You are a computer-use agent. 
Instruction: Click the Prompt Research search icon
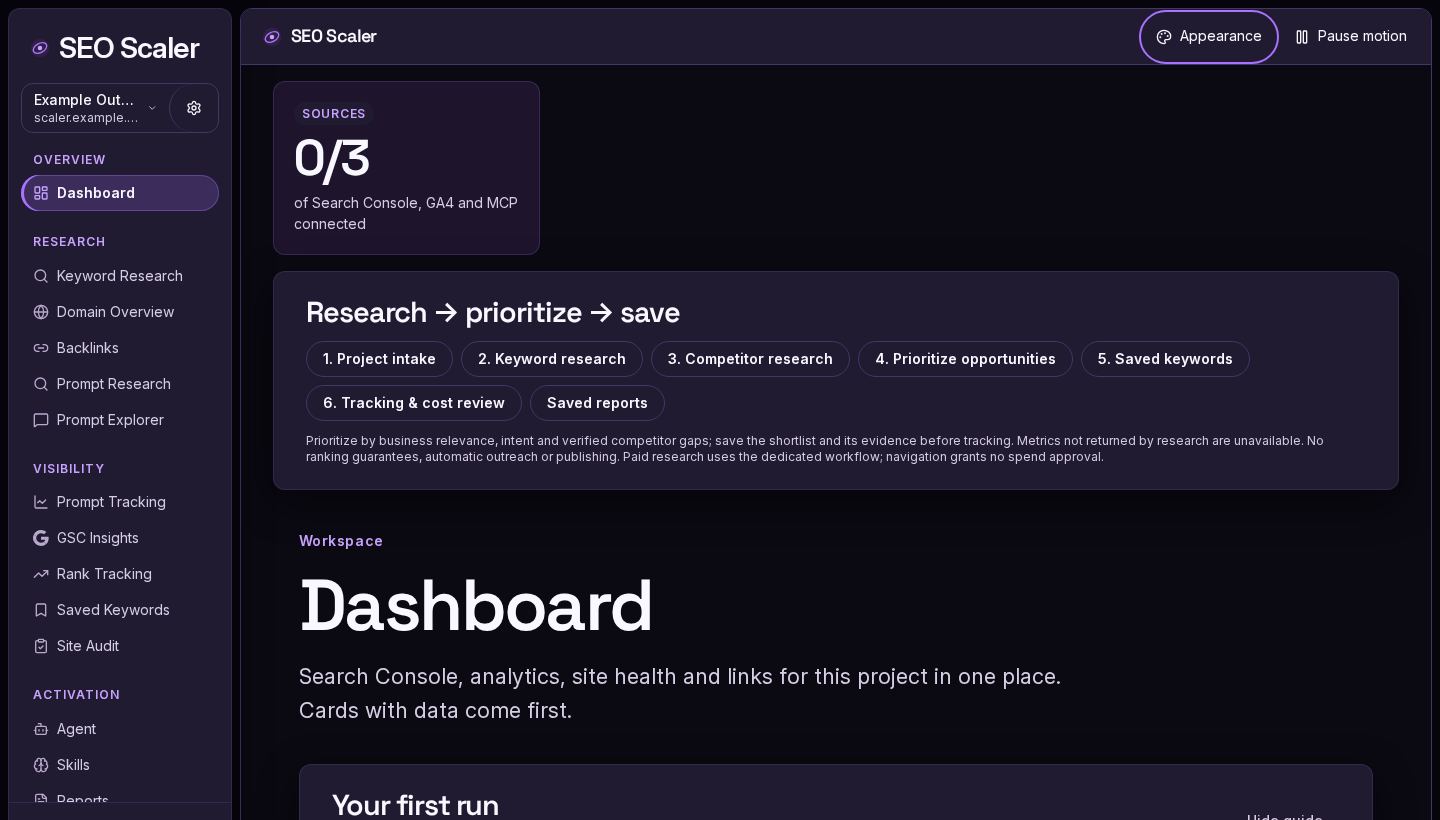click(41, 384)
